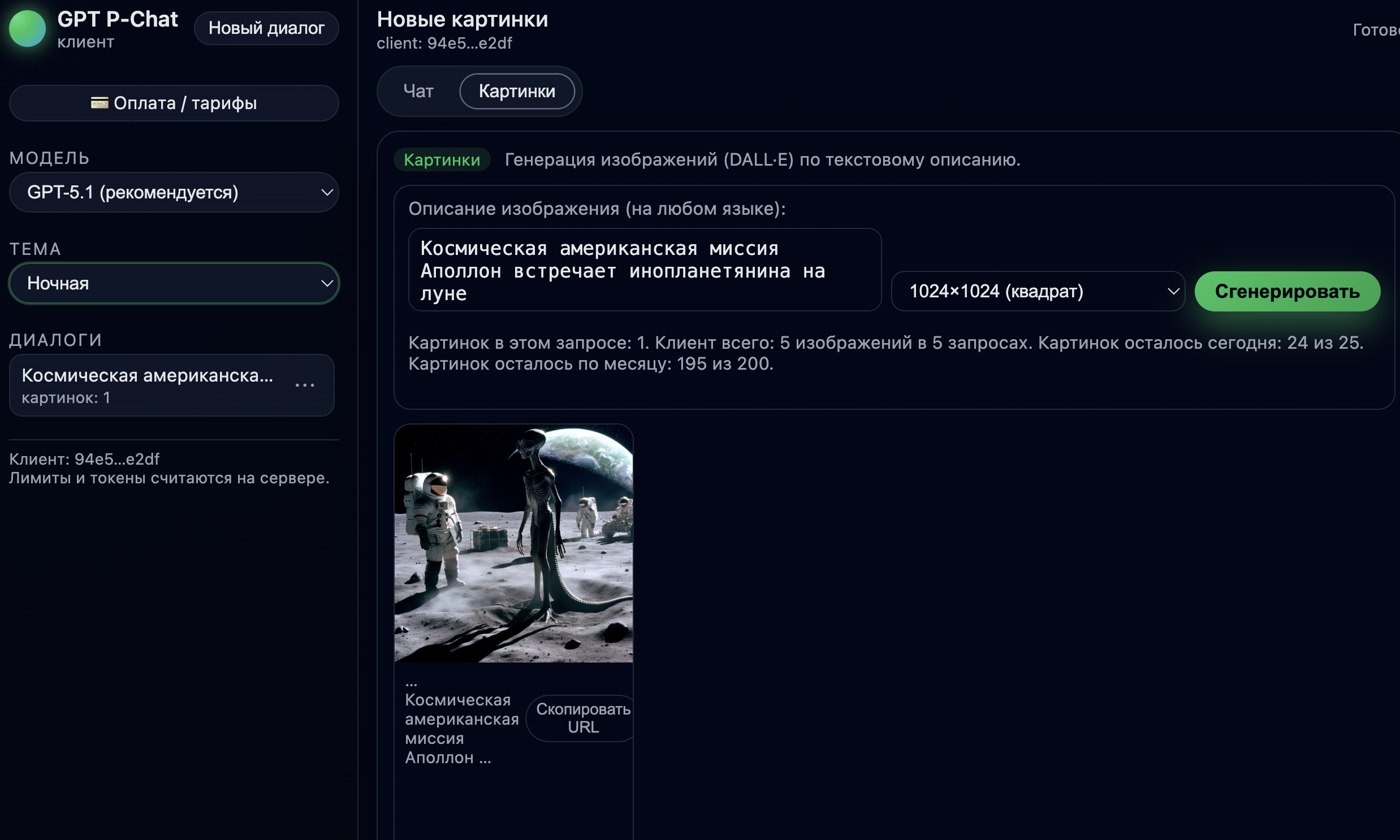Open three-dots menu of Космическая dialog
The image size is (1400, 840).
305,386
